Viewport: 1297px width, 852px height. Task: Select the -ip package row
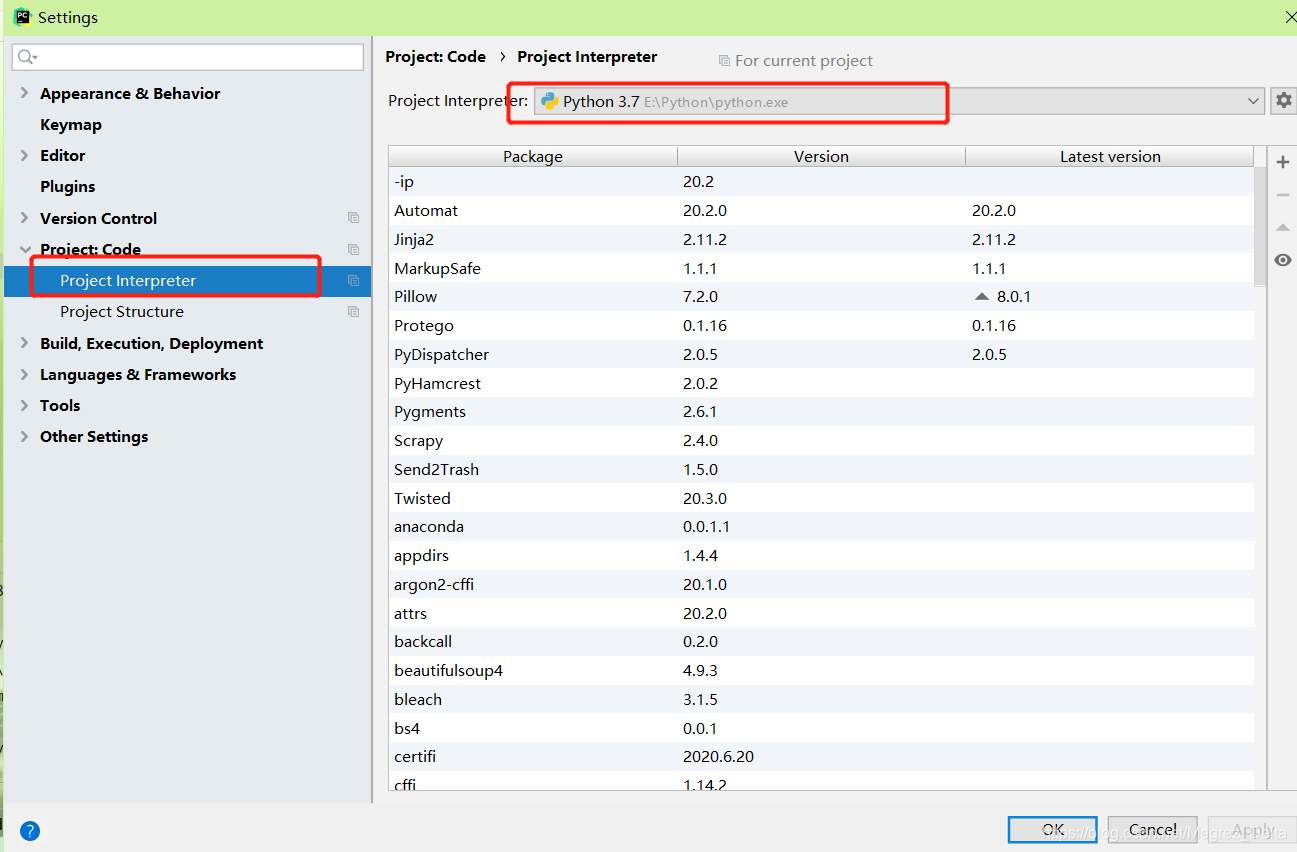821,182
